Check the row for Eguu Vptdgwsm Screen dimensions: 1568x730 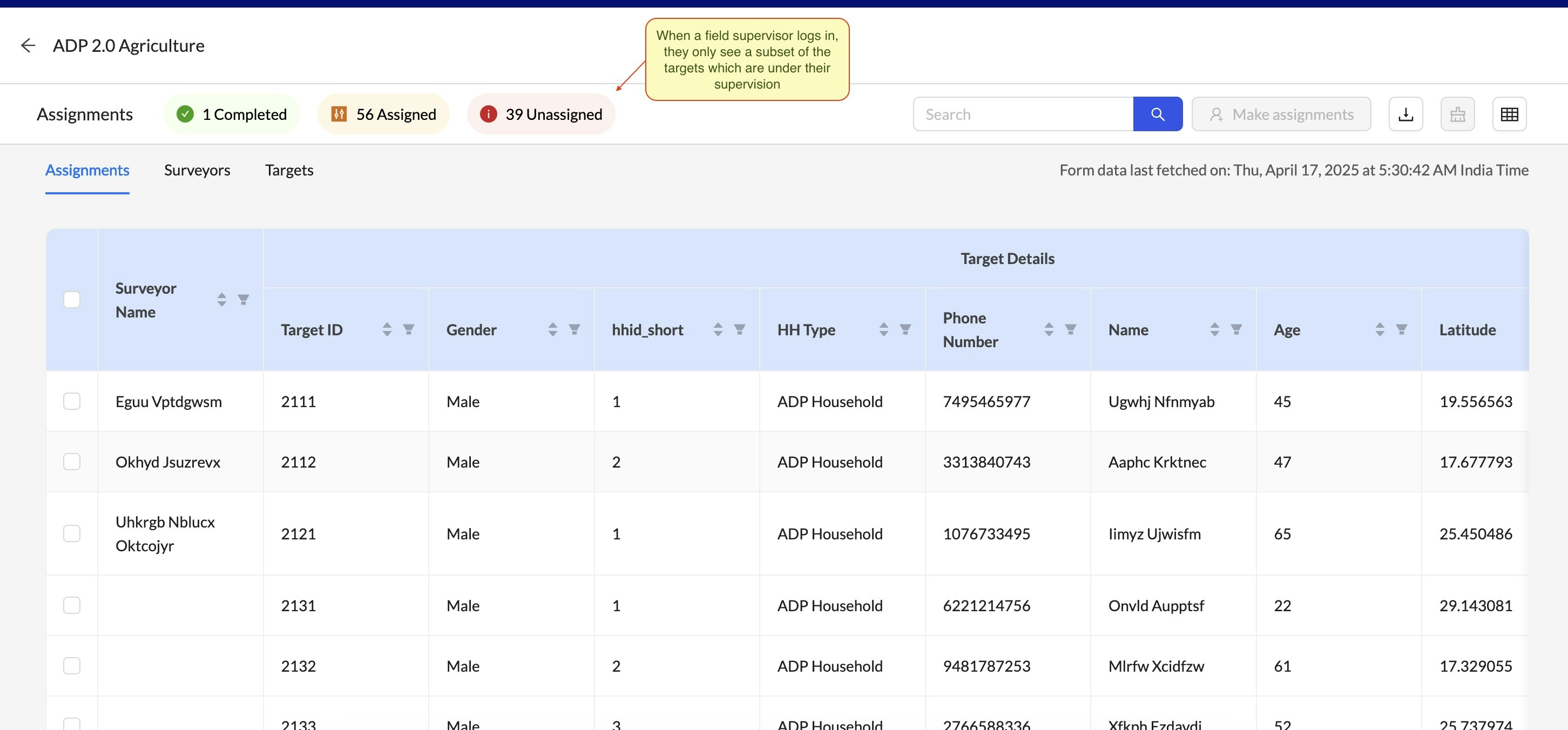(x=72, y=401)
